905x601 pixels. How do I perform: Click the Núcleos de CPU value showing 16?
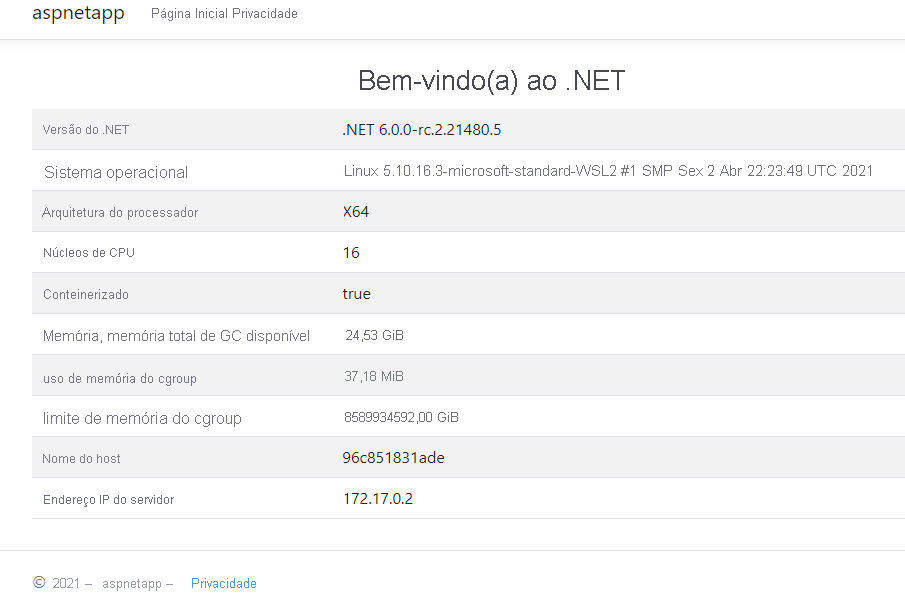350,252
